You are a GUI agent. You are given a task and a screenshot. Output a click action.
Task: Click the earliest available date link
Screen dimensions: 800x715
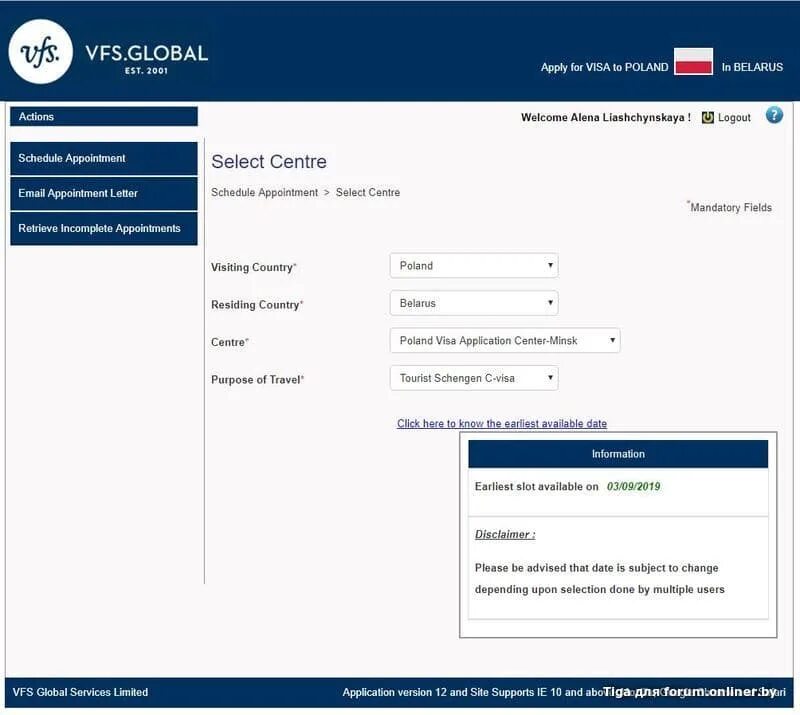pos(502,424)
